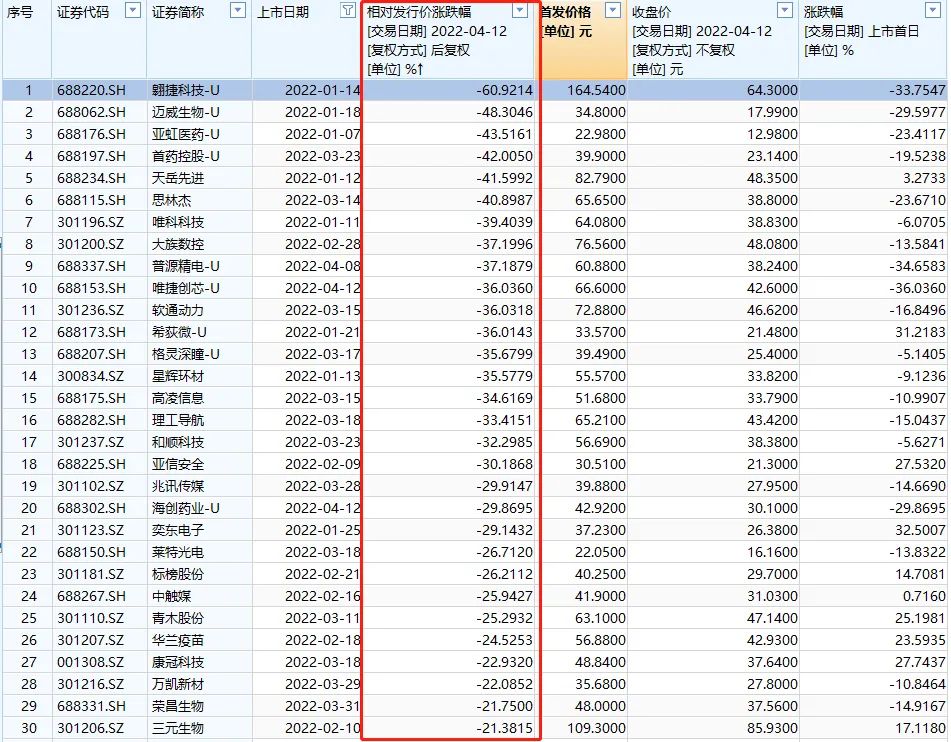Open the 收盘价 column filter dropdown

click(x=785, y=10)
